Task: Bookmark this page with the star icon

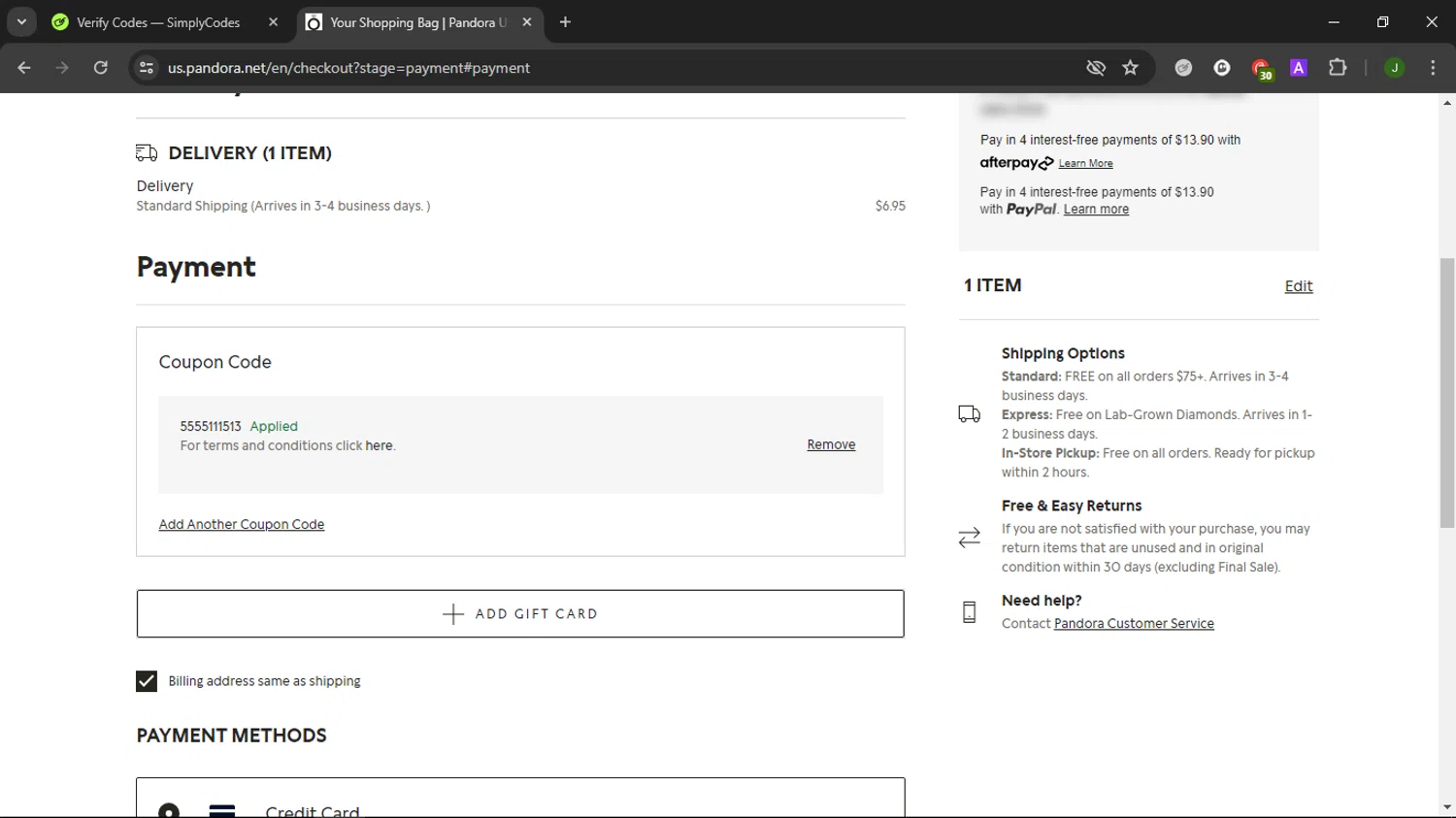Action: coord(1130,68)
